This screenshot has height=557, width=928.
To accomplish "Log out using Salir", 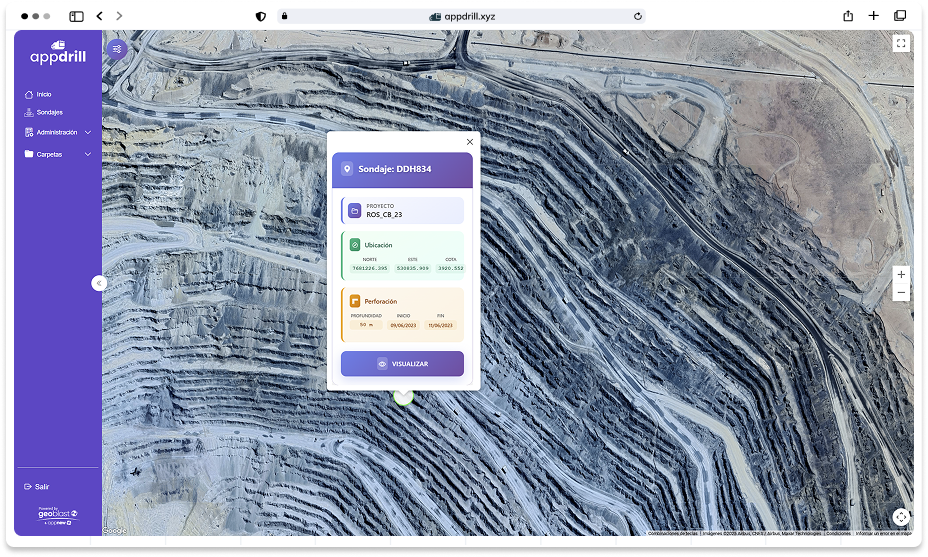I will [36, 487].
